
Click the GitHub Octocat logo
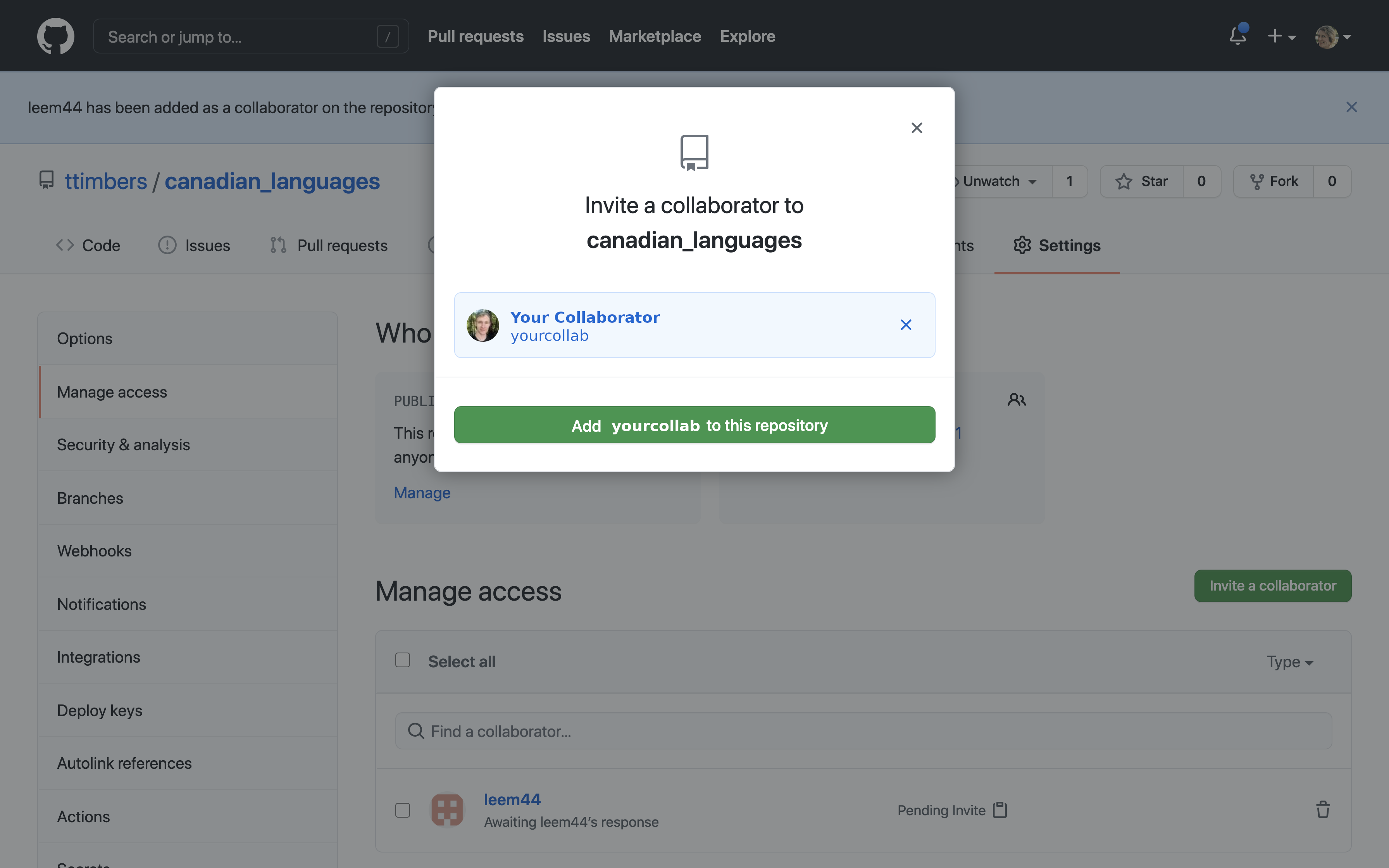pos(56,36)
